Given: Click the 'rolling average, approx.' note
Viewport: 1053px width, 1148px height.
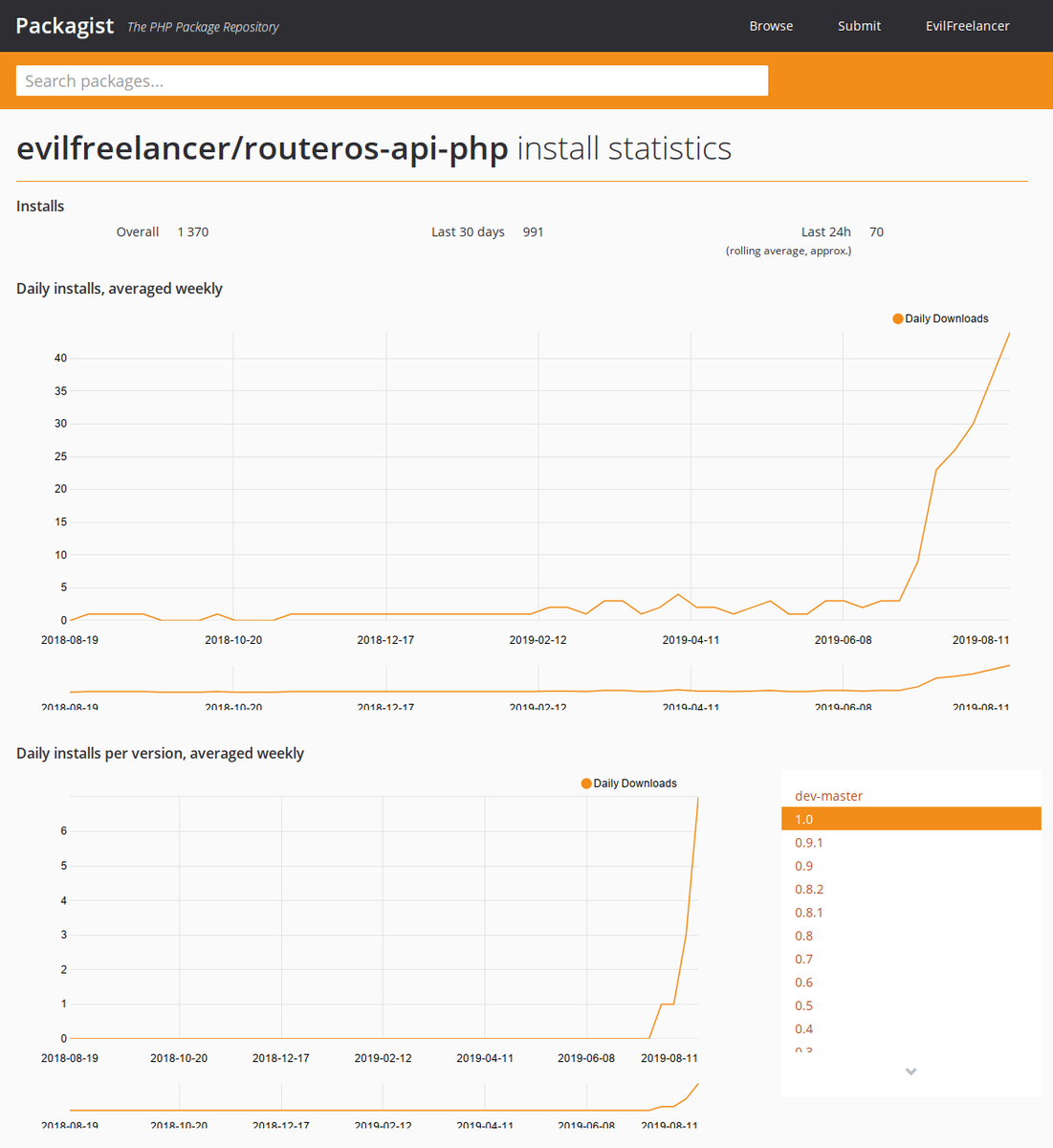Looking at the screenshot, I should coord(788,251).
